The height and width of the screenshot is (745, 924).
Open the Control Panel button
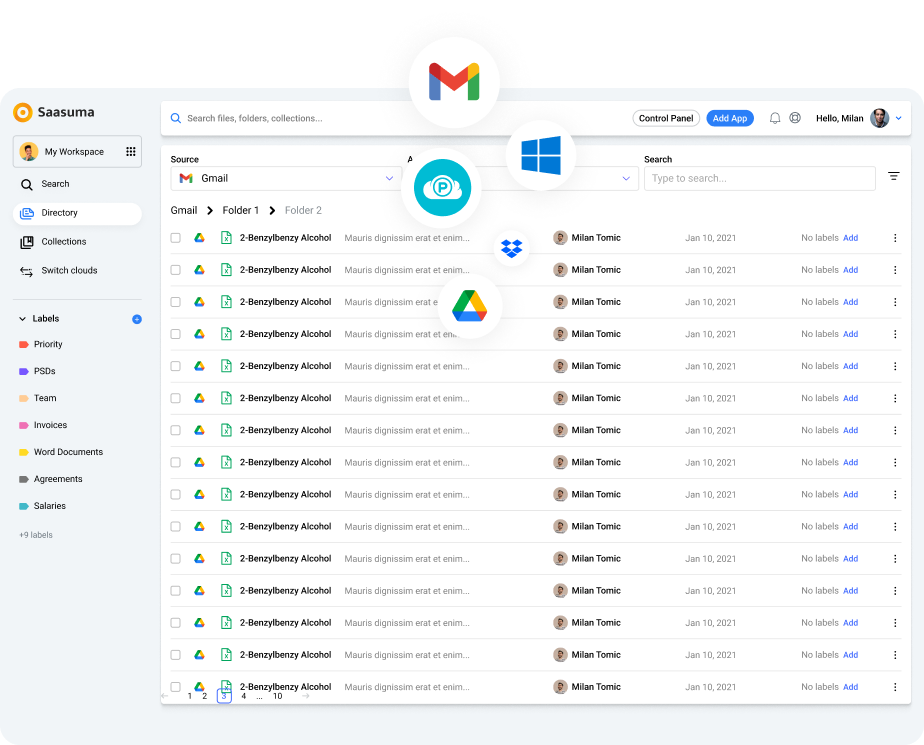click(666, 118)
